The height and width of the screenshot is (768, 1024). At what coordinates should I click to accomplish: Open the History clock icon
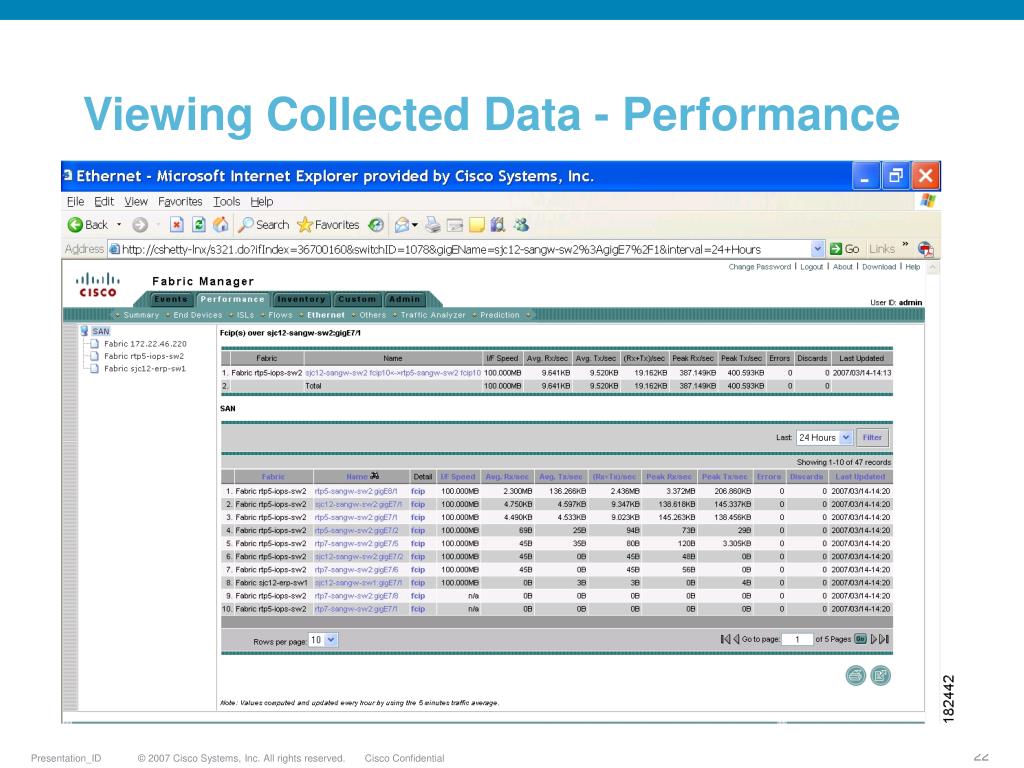click(x=376, y=225)
